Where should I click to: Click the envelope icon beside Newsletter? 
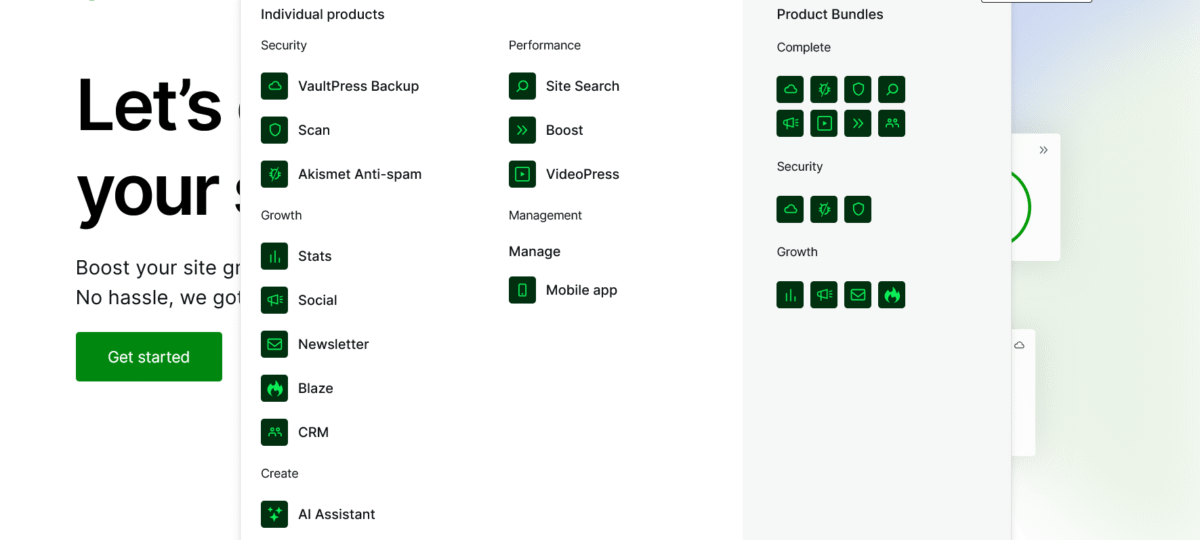[x=274, y=344]
